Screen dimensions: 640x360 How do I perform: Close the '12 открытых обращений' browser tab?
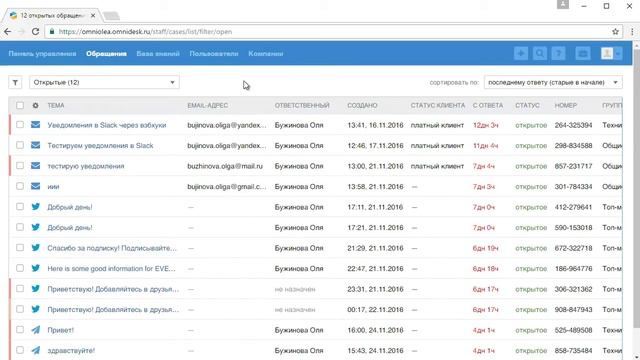click(93, 16)
